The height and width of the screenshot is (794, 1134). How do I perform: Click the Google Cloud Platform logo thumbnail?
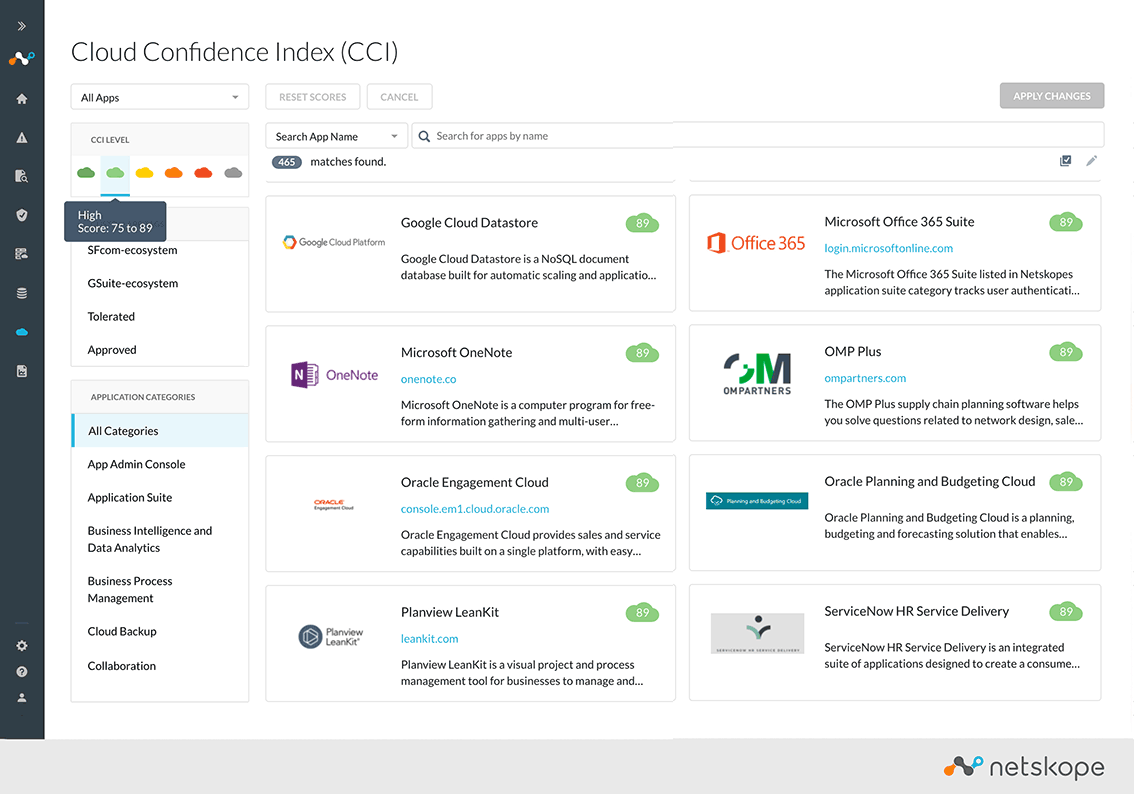click(334, 242)
